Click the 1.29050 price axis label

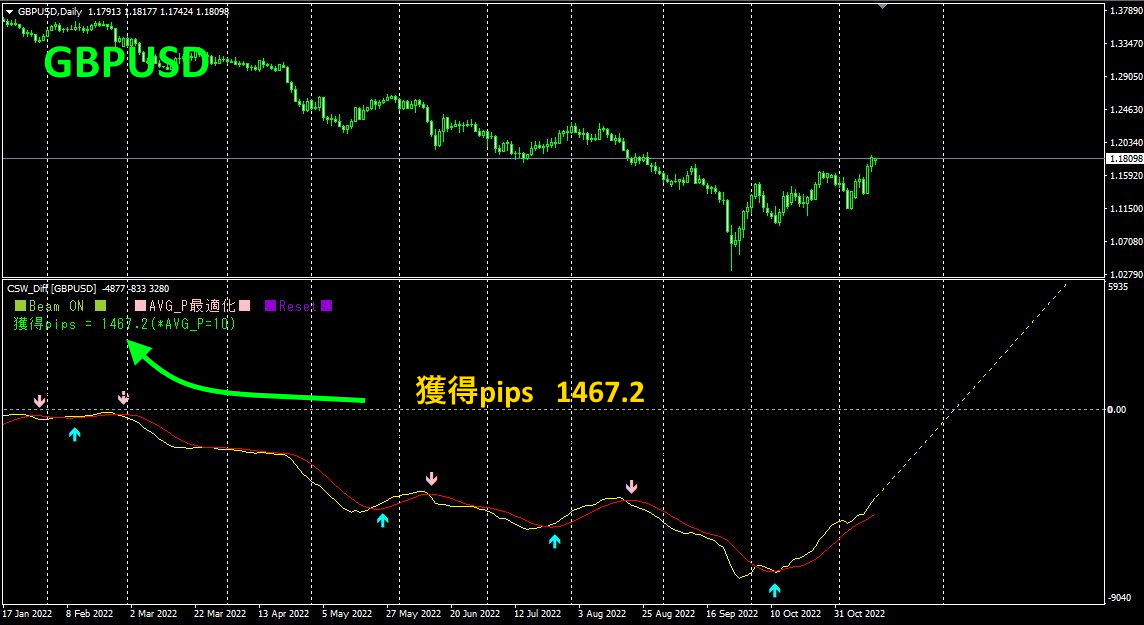pyautogui.click(x=1124, y=77)
